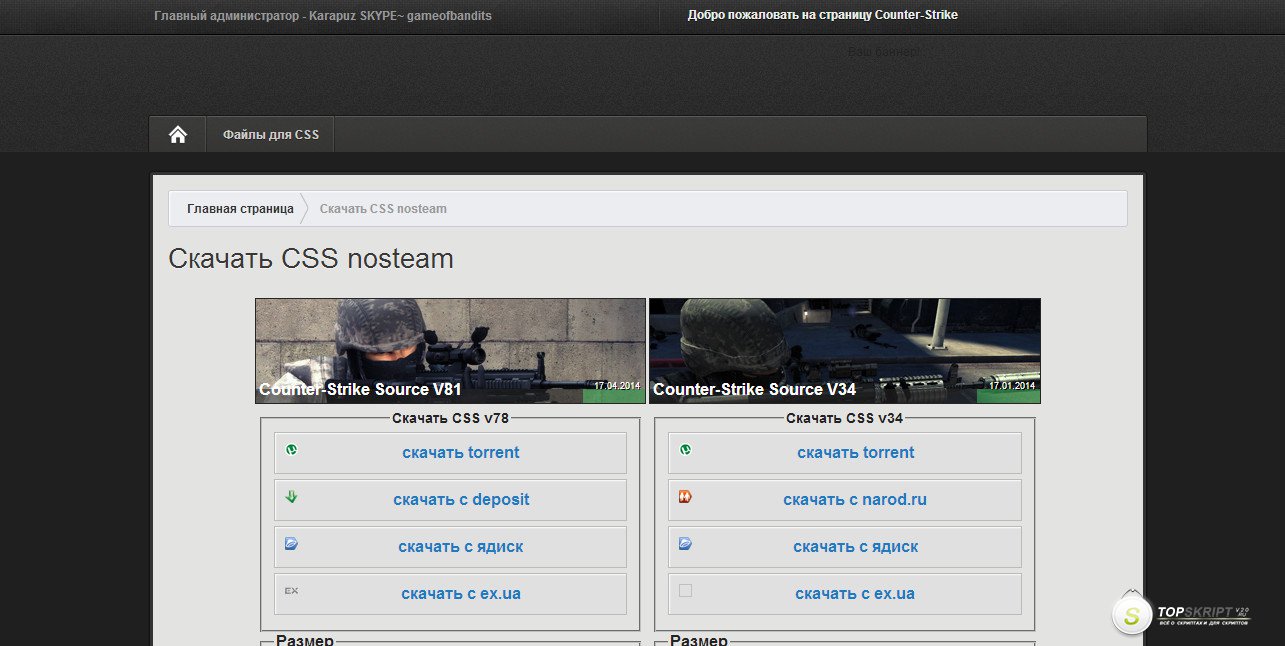
Task: Click the torrent icon in the CSS v78 box
Action: point(291,450)
